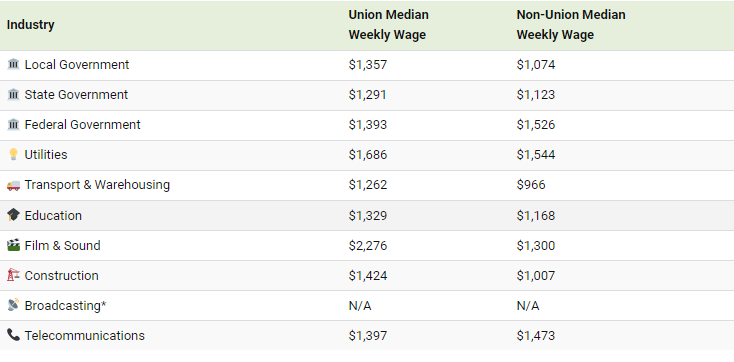This screenshot has width=734, height=362.
Task: Click the Film & Sound clapperboard icon
Action: (x=13, y=245)
